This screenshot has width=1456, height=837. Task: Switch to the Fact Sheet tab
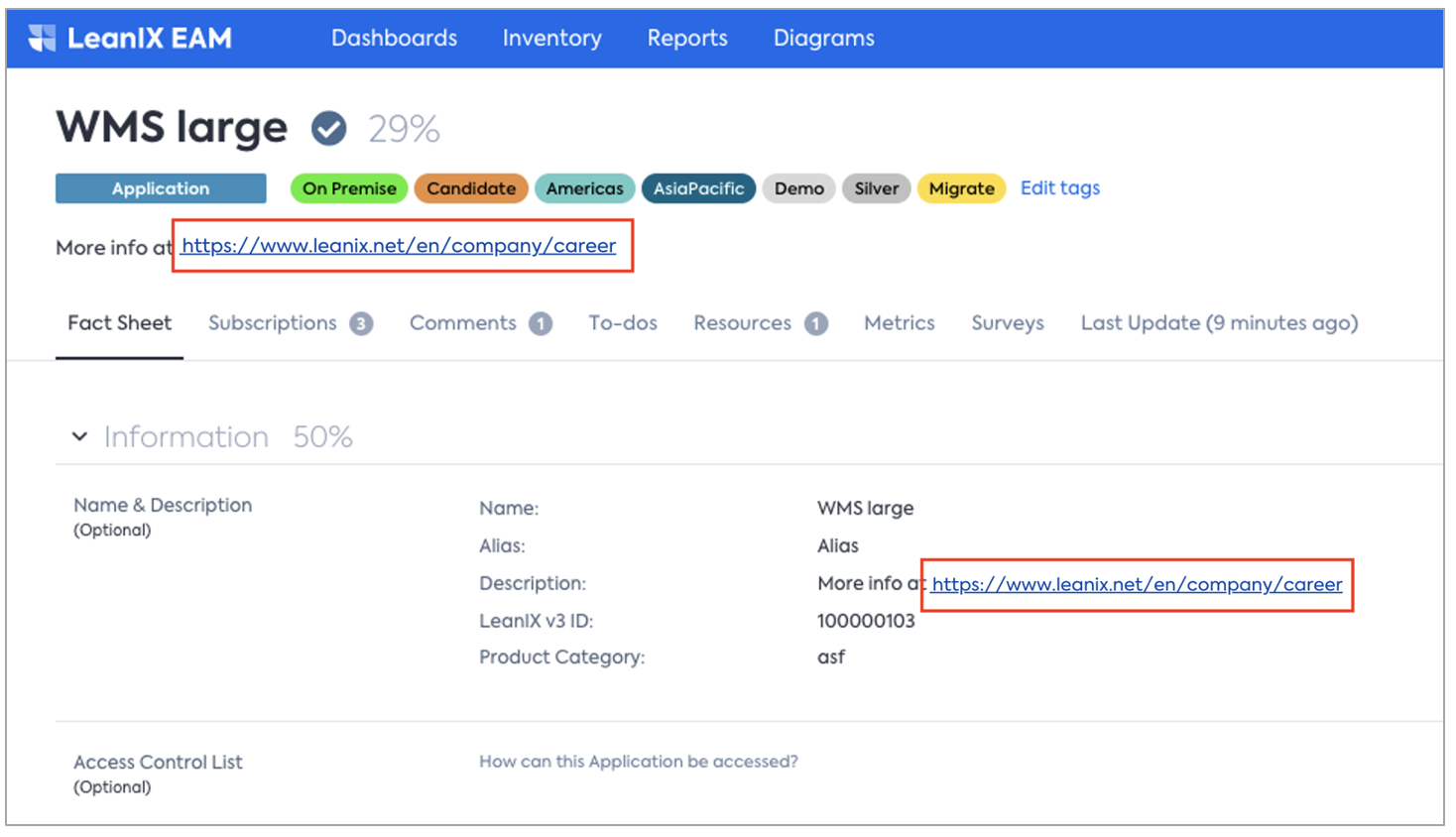coord(119,323)
